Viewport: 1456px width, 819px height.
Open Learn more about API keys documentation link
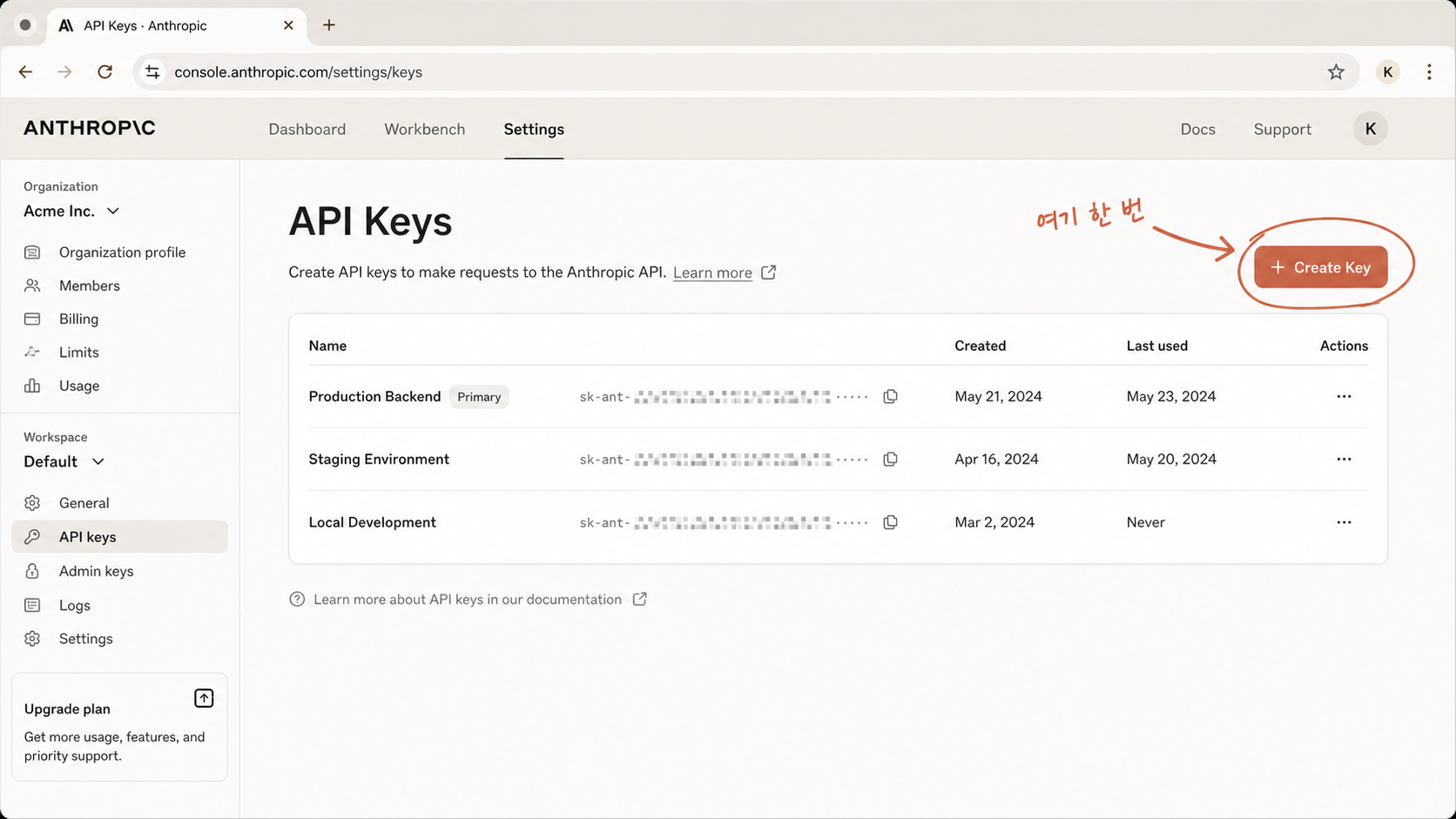[468, 599]
